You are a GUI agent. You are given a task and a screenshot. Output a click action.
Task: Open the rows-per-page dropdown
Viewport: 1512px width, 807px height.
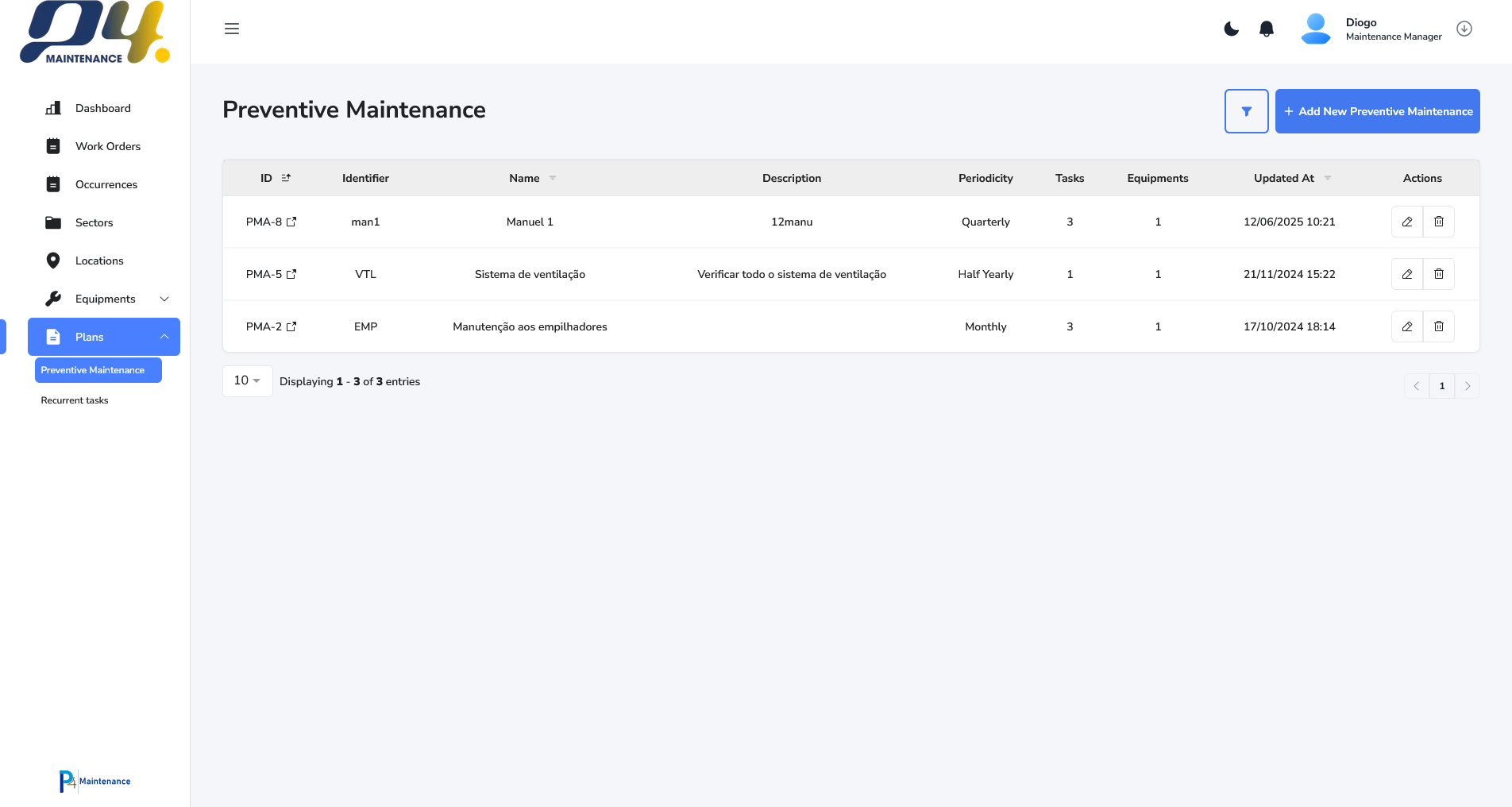pos(247,381)
